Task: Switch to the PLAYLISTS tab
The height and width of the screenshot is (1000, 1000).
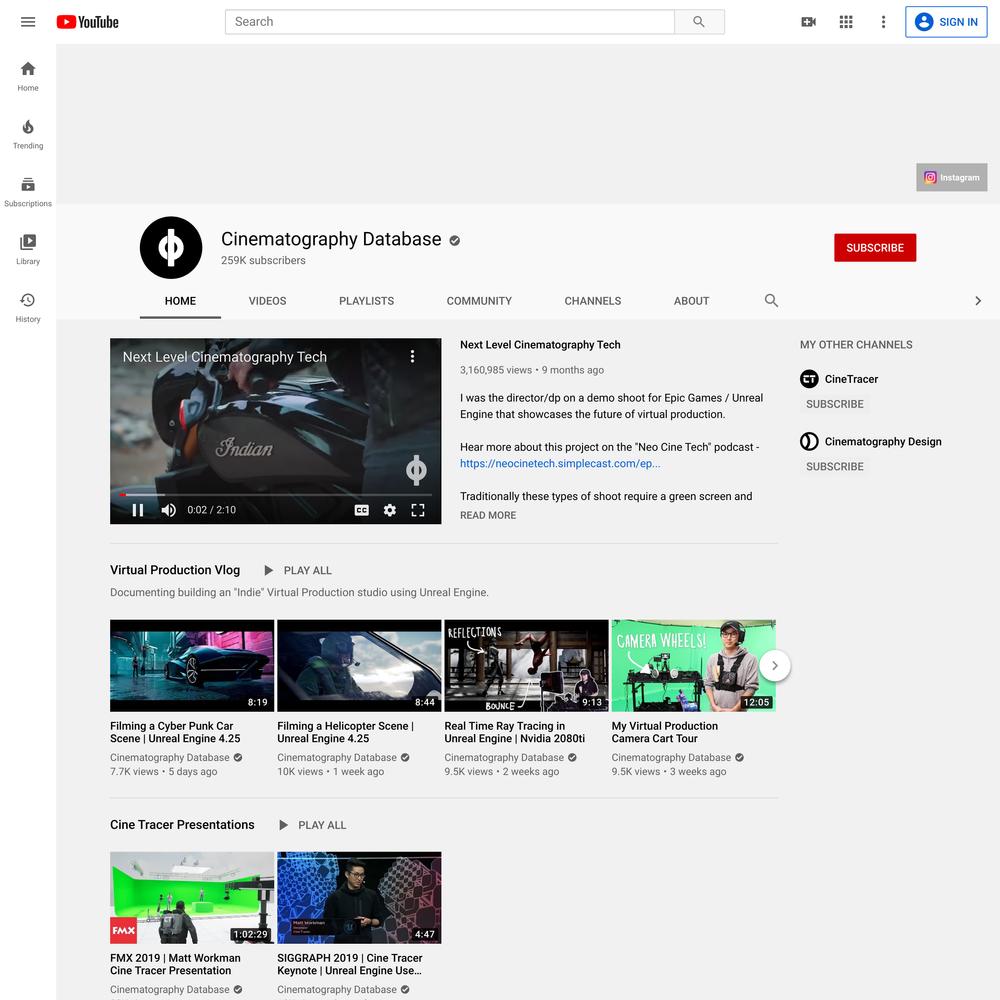Action: pos(367,301)
